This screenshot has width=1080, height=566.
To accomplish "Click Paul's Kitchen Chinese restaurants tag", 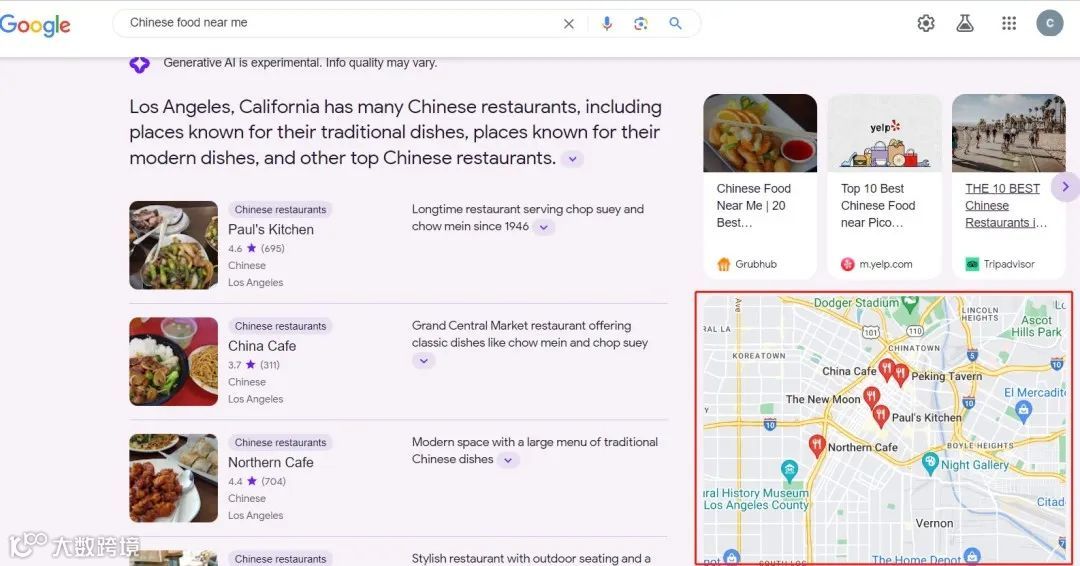I will point(280,209).
